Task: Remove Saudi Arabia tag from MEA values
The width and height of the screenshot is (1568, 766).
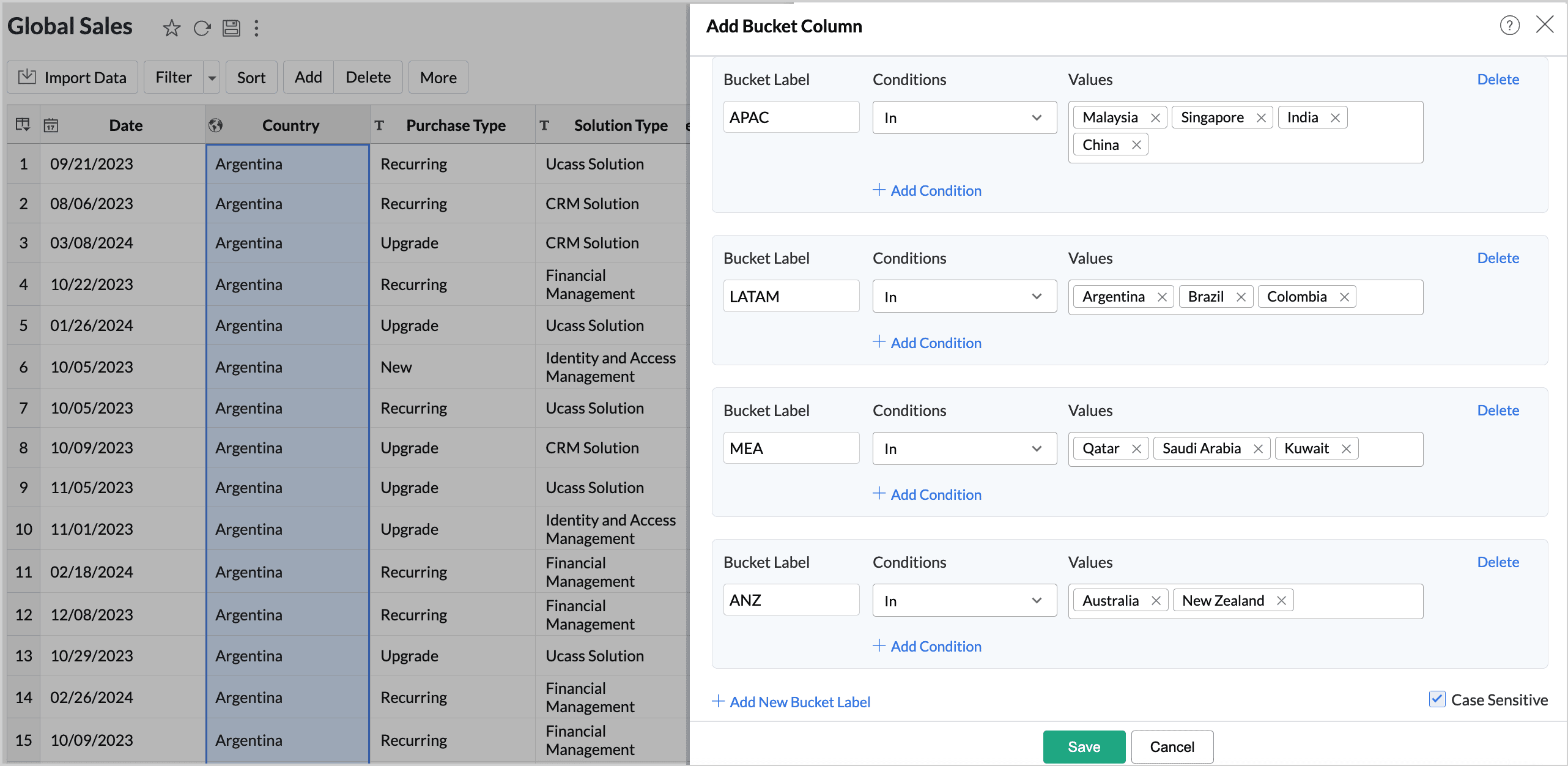Action: pyautogui.click(x=1258, y=448)
